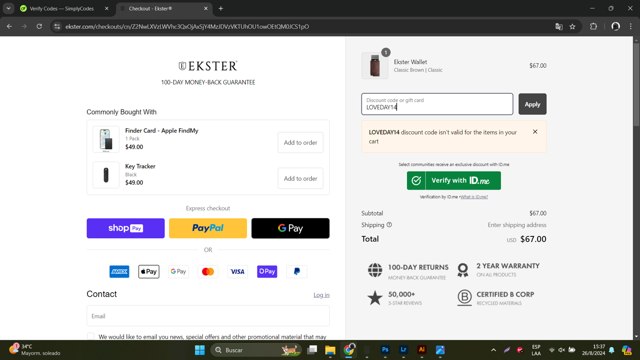Open Illustrator from the taskbar
This screenshot has width=640, height=360.
tap(422, 350)
